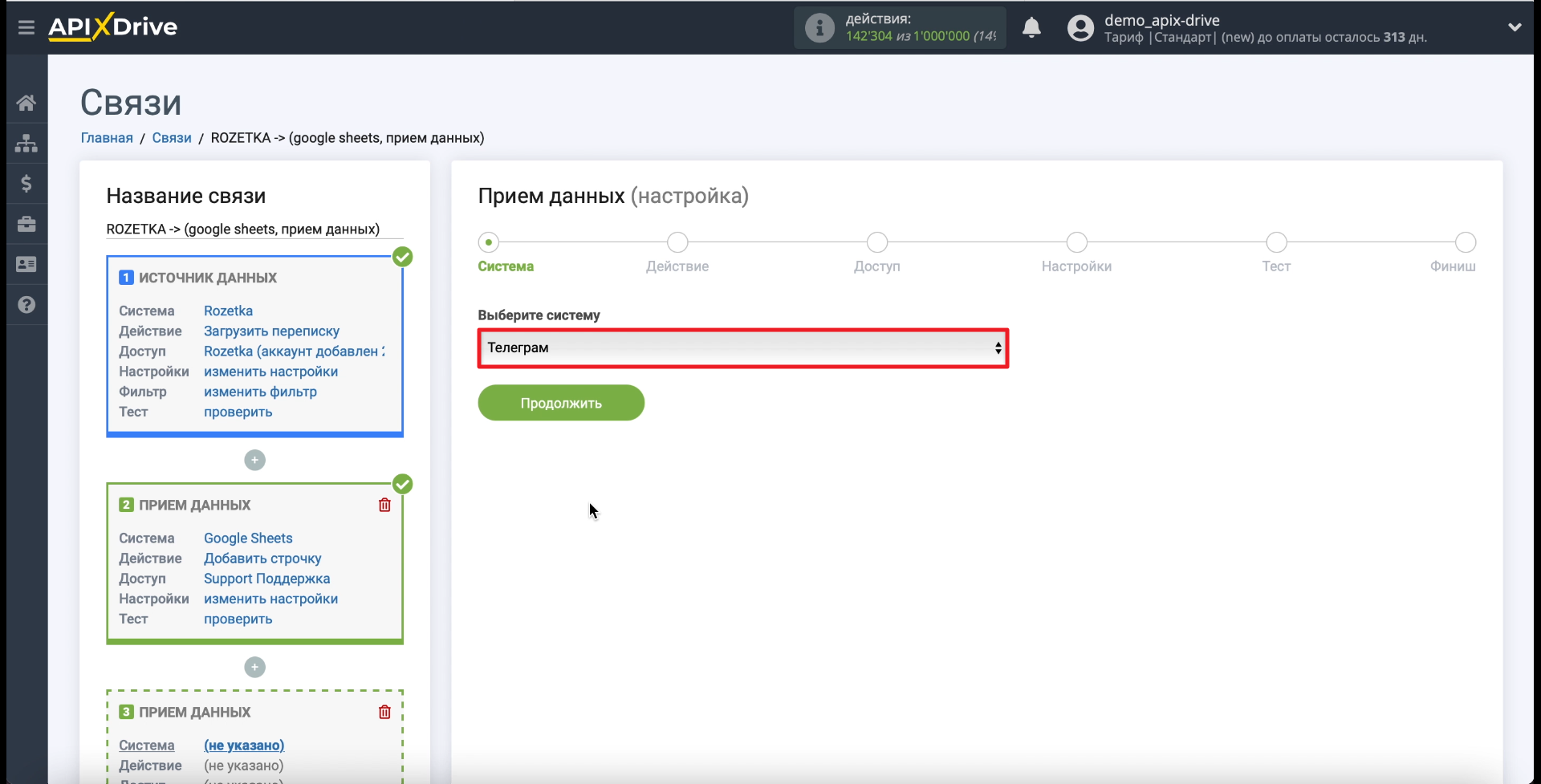1541x784 pixels.
Task: Go to the Финиш step
Action: point(1466,242)
